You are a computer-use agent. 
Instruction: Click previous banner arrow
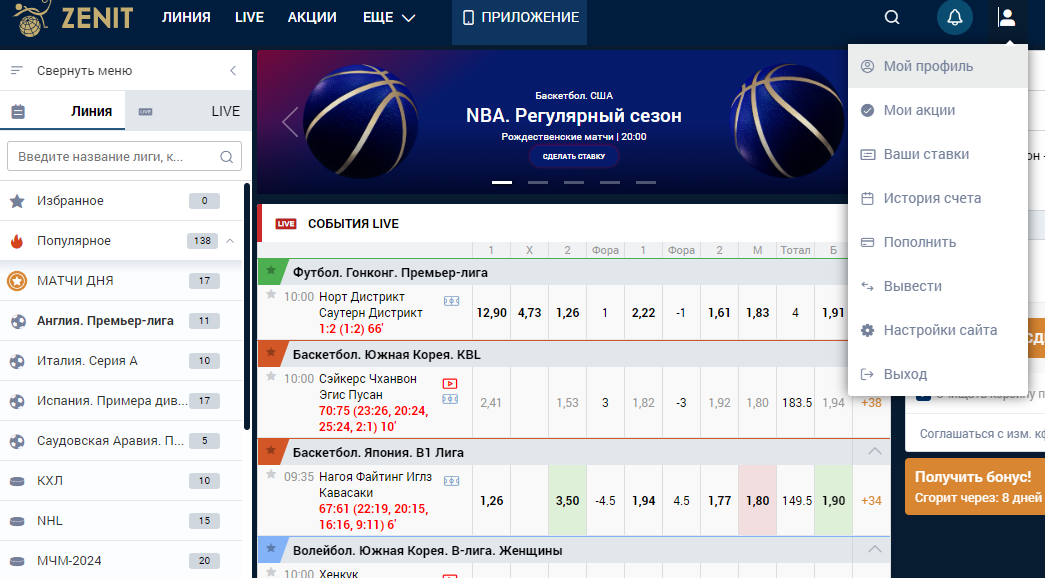(290, 122)
